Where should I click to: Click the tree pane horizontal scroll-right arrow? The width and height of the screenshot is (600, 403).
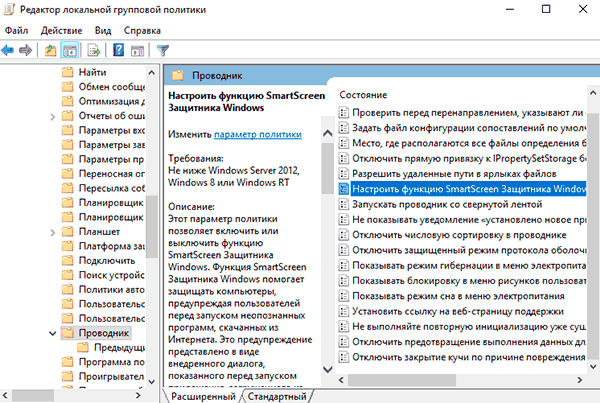[139, 395]
